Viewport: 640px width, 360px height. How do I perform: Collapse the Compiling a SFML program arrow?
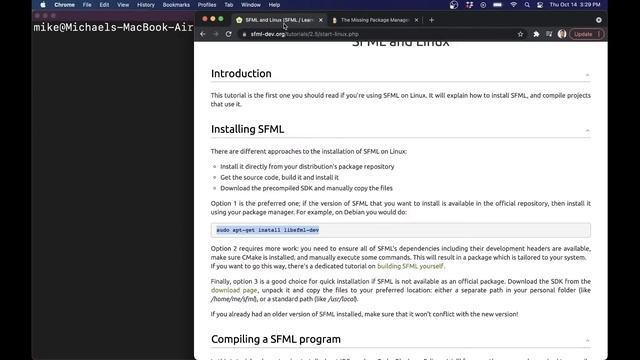pyautogui.click(x=587, y=340)
